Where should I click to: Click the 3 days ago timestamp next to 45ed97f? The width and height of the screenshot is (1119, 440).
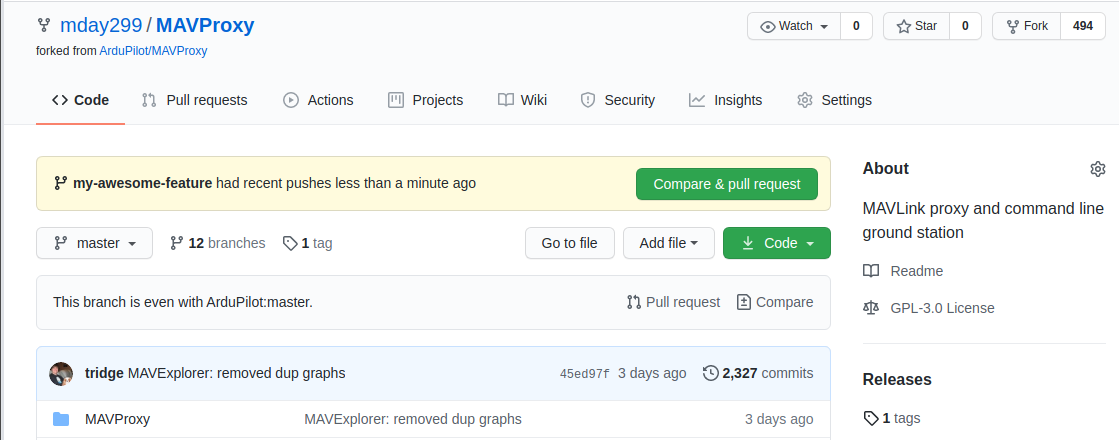(x=652, y=373)
